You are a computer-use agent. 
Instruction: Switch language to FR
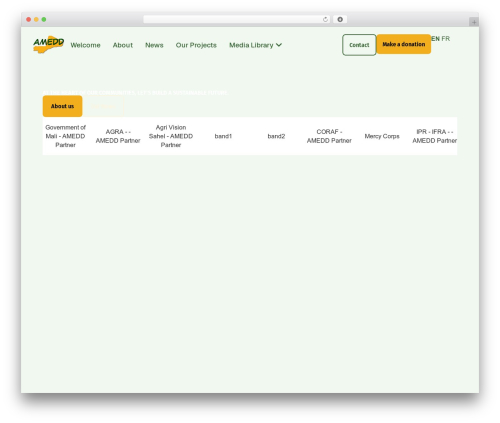(x=446, y=39)
